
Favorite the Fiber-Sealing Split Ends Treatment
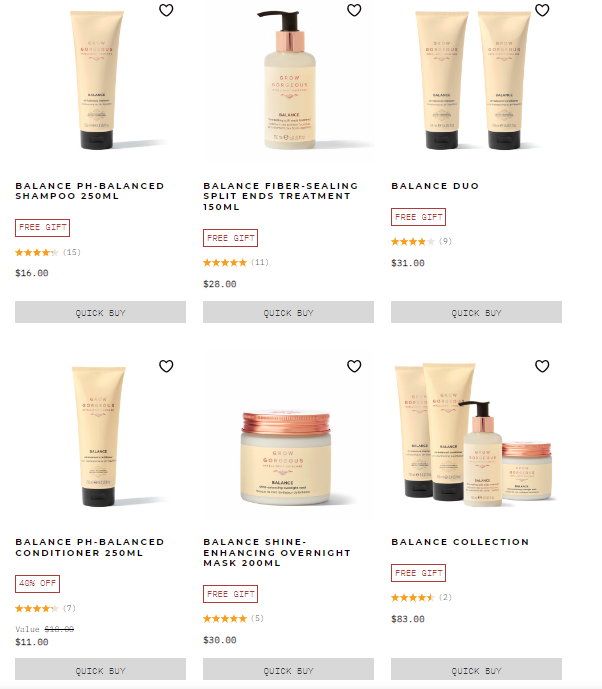[354, 10]
